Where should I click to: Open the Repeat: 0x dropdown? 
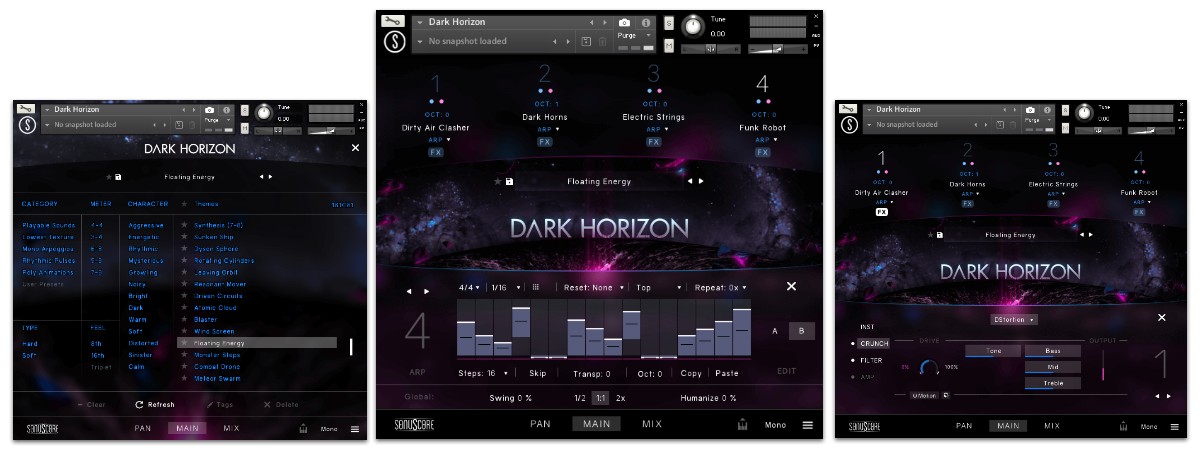click(x=720, y=287)
